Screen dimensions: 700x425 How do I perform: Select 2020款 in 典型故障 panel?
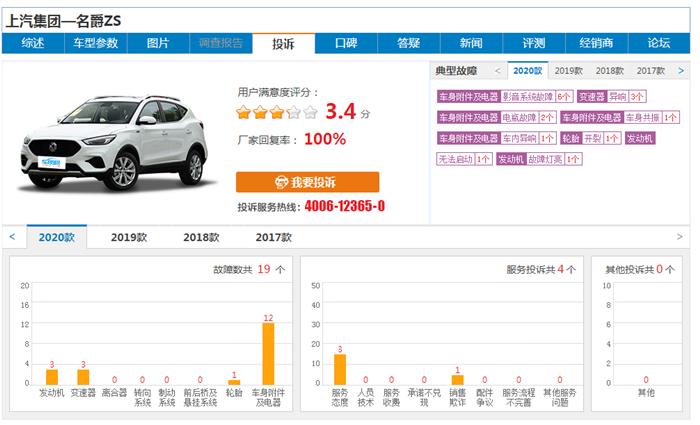pyautogui.click(x=528, y=71)
